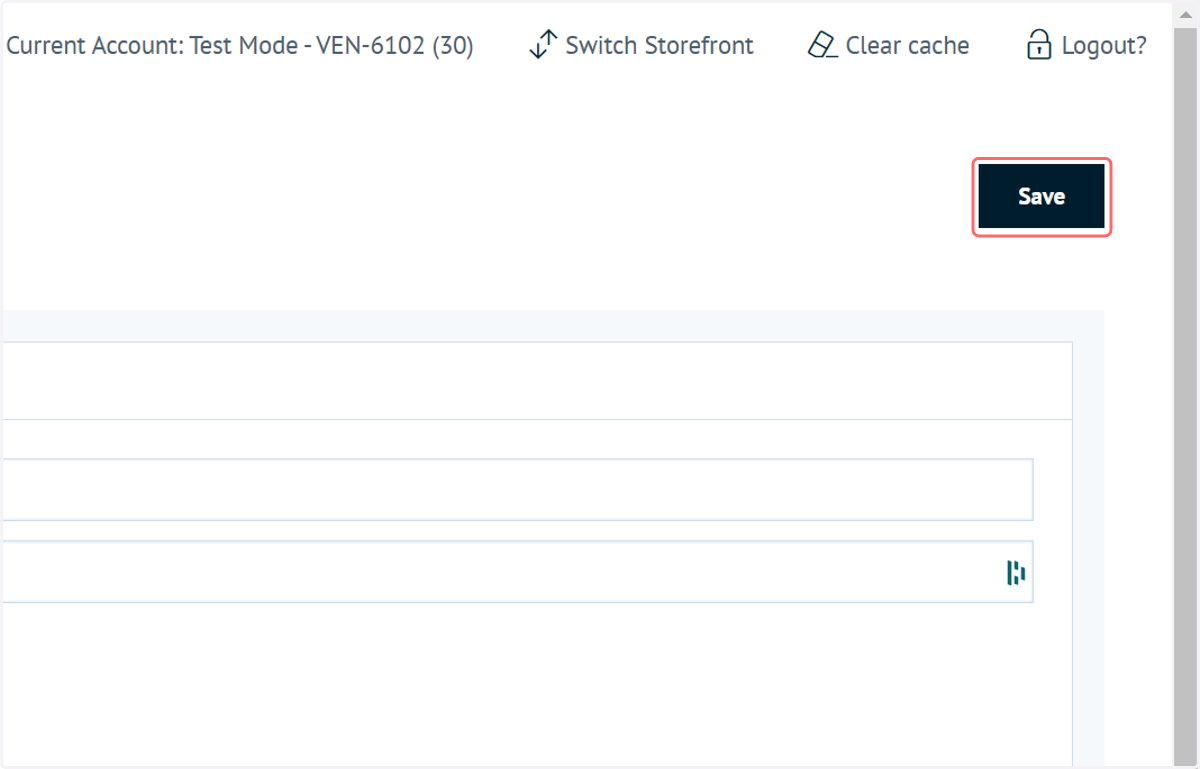Click the empty header row of the form card

pos(536,381)
